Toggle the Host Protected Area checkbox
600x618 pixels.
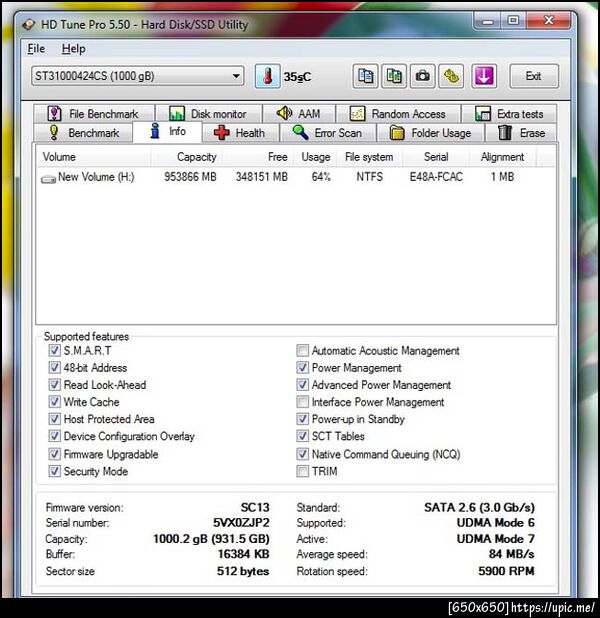(54, 419)
